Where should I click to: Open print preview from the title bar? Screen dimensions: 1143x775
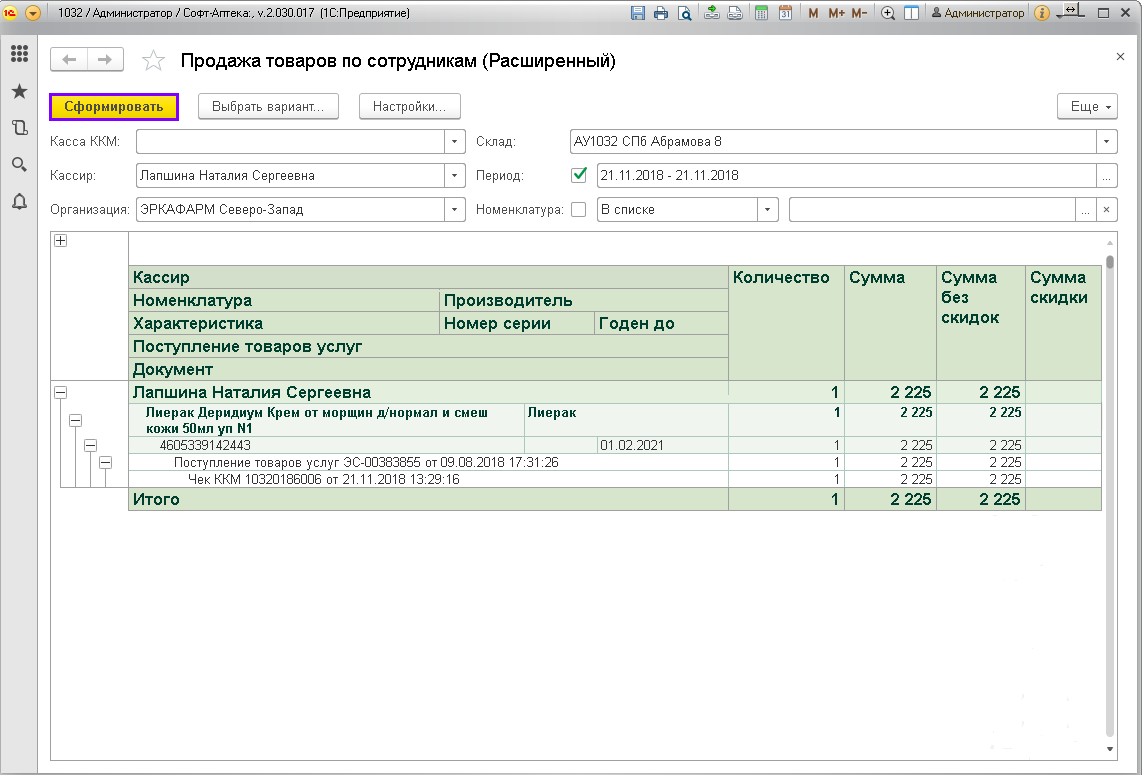click(x=684, y=13)
